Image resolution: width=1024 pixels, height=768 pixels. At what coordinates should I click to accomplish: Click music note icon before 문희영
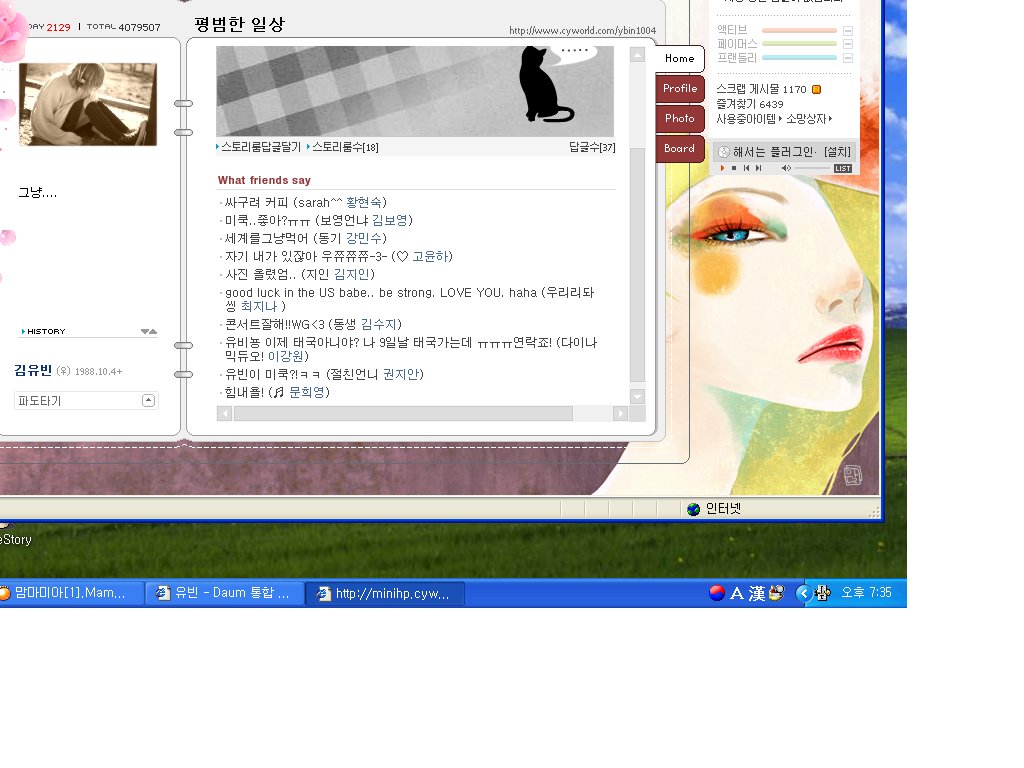279,392
